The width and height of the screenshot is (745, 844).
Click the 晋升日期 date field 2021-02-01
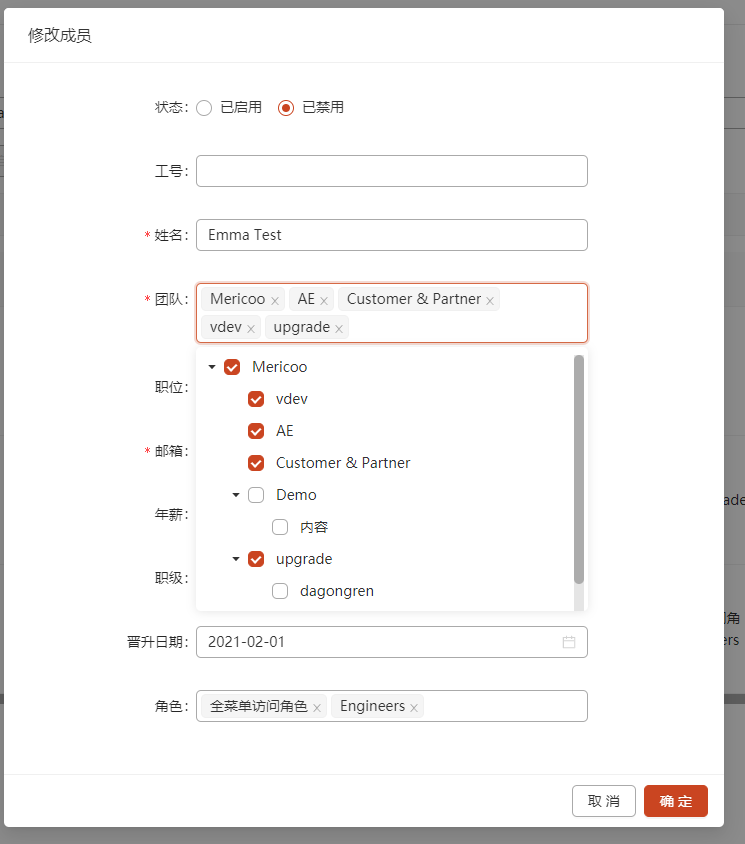[392, 642]
